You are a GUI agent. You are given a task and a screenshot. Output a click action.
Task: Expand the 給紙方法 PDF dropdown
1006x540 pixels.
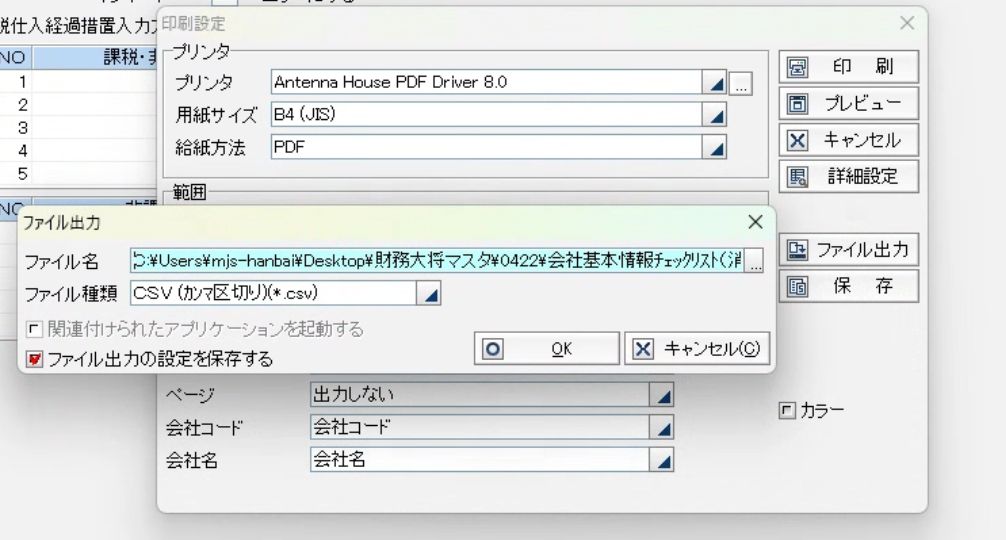(x=716, y=147)
